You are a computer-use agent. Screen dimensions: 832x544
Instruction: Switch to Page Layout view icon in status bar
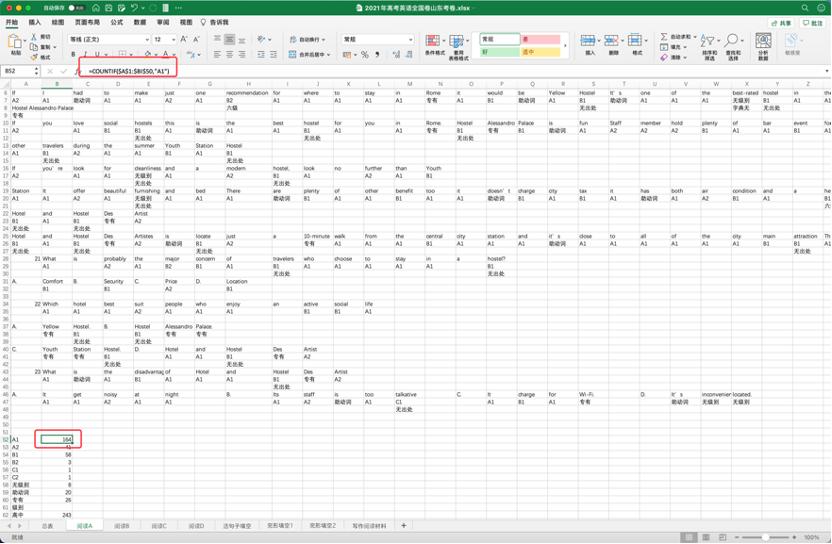[706, 538]
